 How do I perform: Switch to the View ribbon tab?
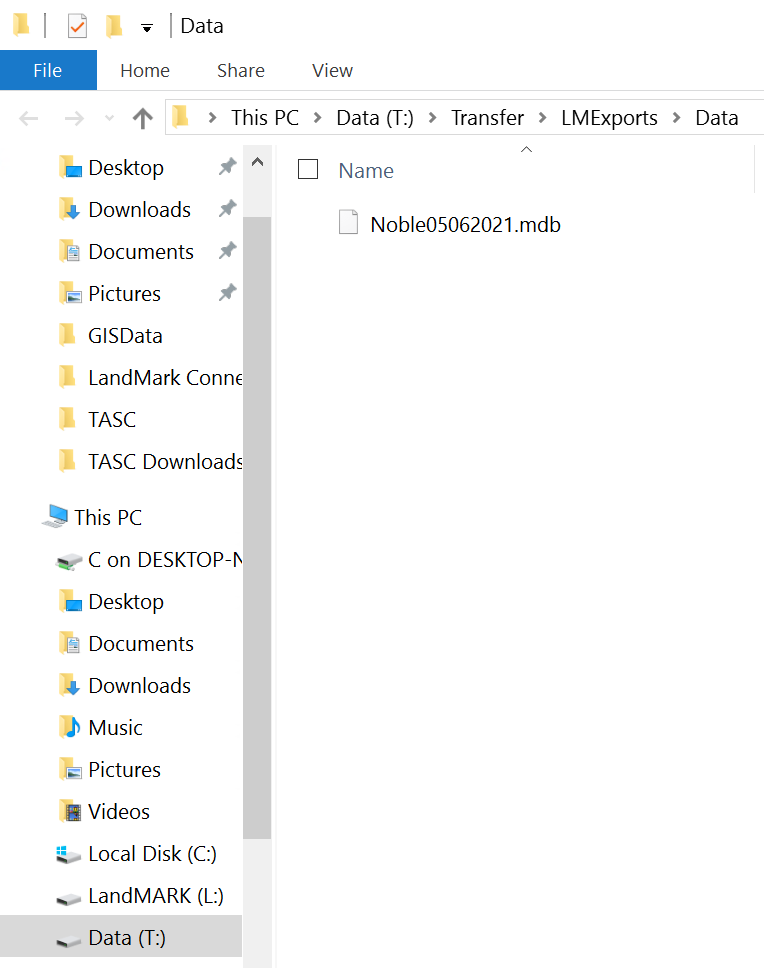332,70
